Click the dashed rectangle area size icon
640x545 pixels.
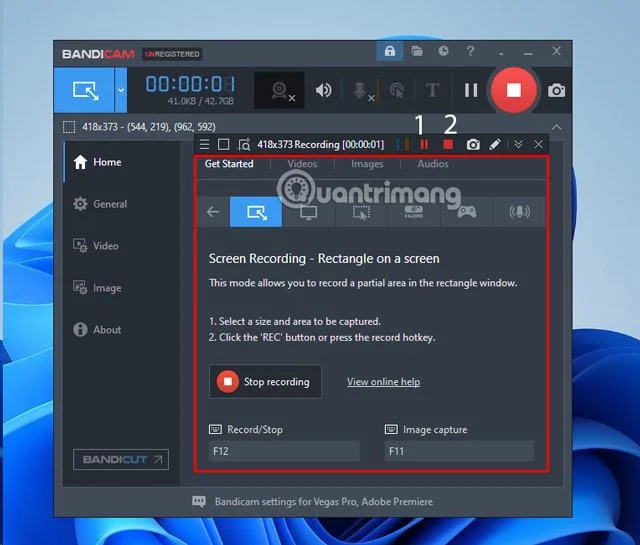pyautogui.click(x=69, y=127)
